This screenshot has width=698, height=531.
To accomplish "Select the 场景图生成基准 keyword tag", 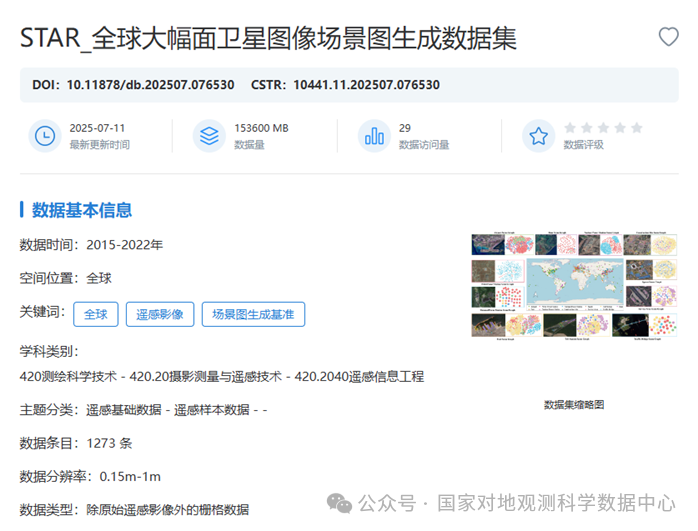I will point(253,314).
